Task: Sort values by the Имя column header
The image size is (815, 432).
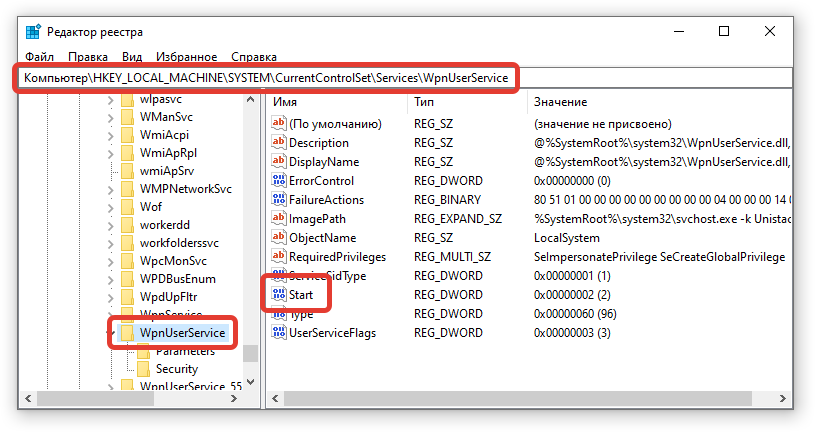Action: [285, 102]
